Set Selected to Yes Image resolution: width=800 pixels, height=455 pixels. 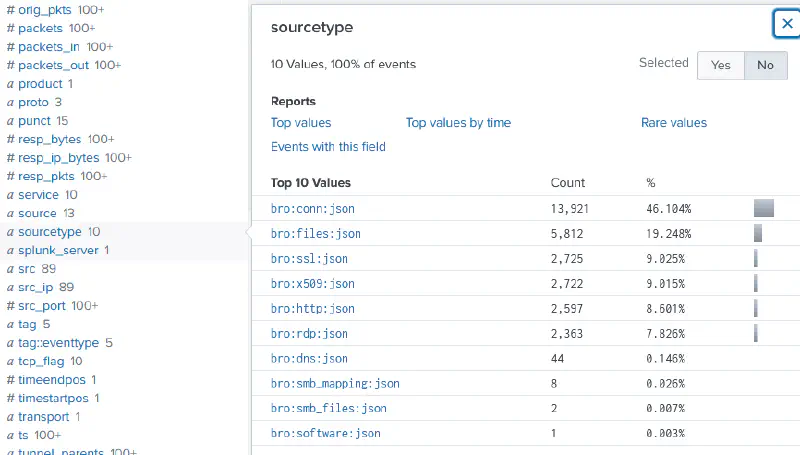720,65
